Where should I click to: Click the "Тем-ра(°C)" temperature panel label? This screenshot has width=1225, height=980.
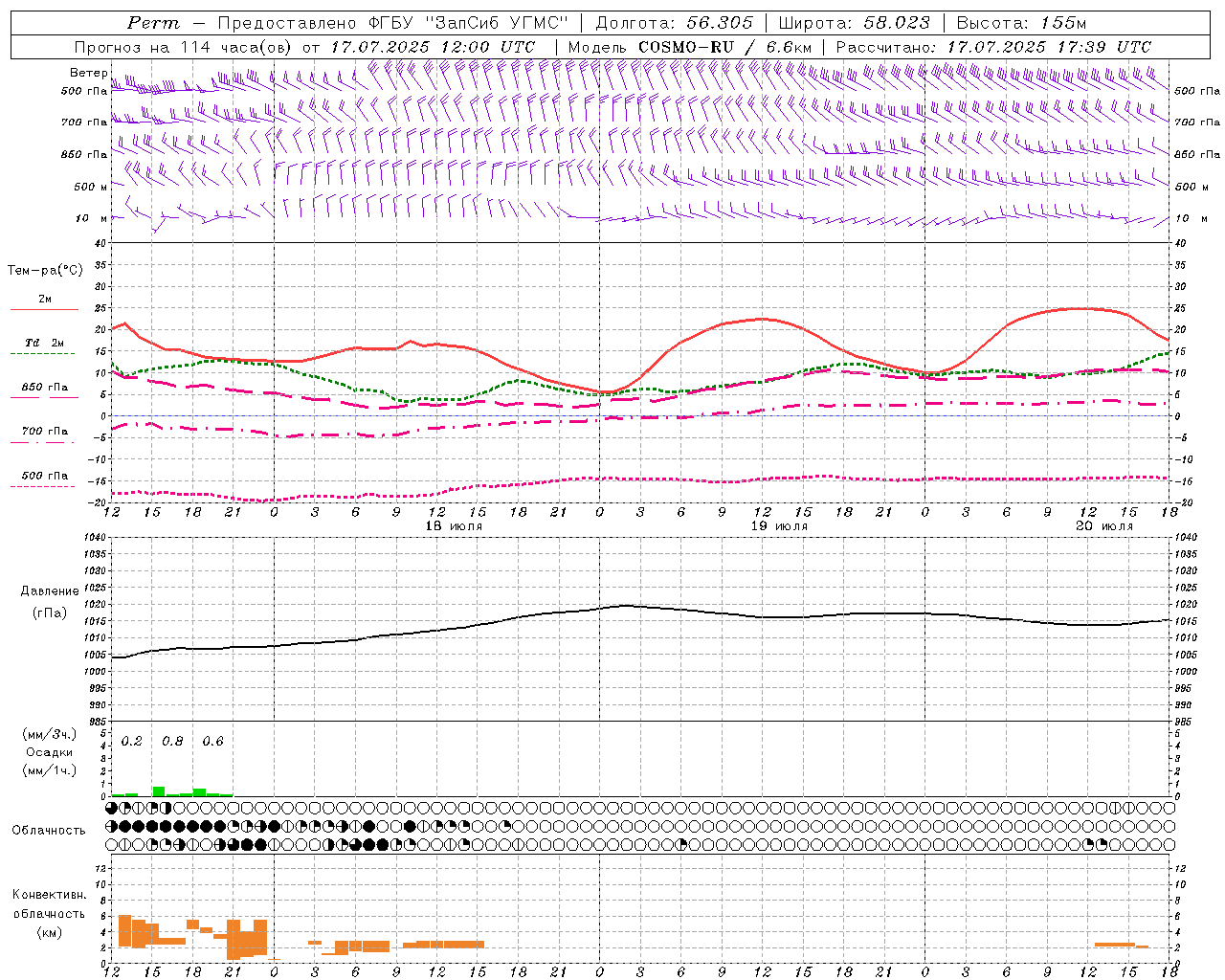point(45,271)
